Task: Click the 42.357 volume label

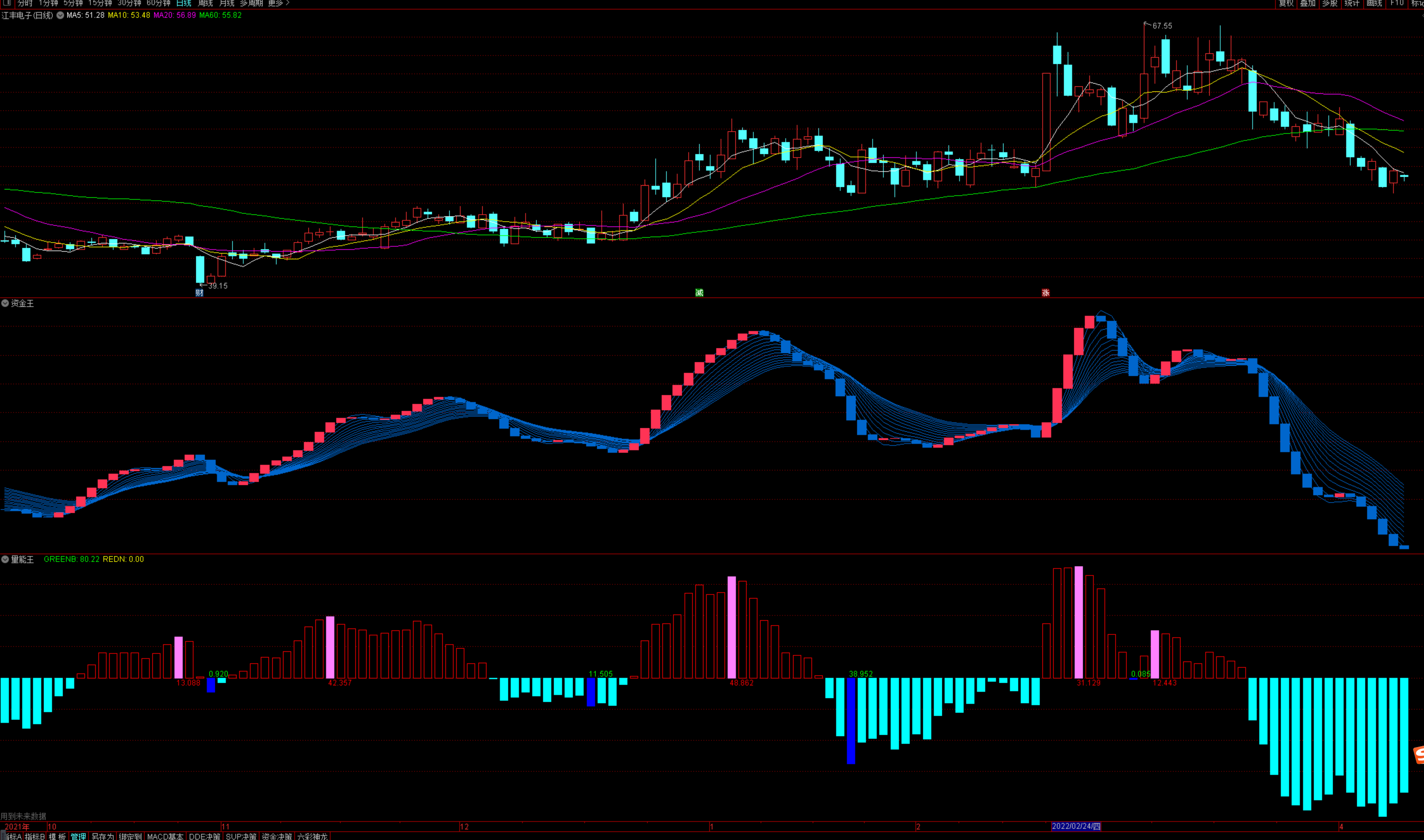Action: click(x=340, y=683)
